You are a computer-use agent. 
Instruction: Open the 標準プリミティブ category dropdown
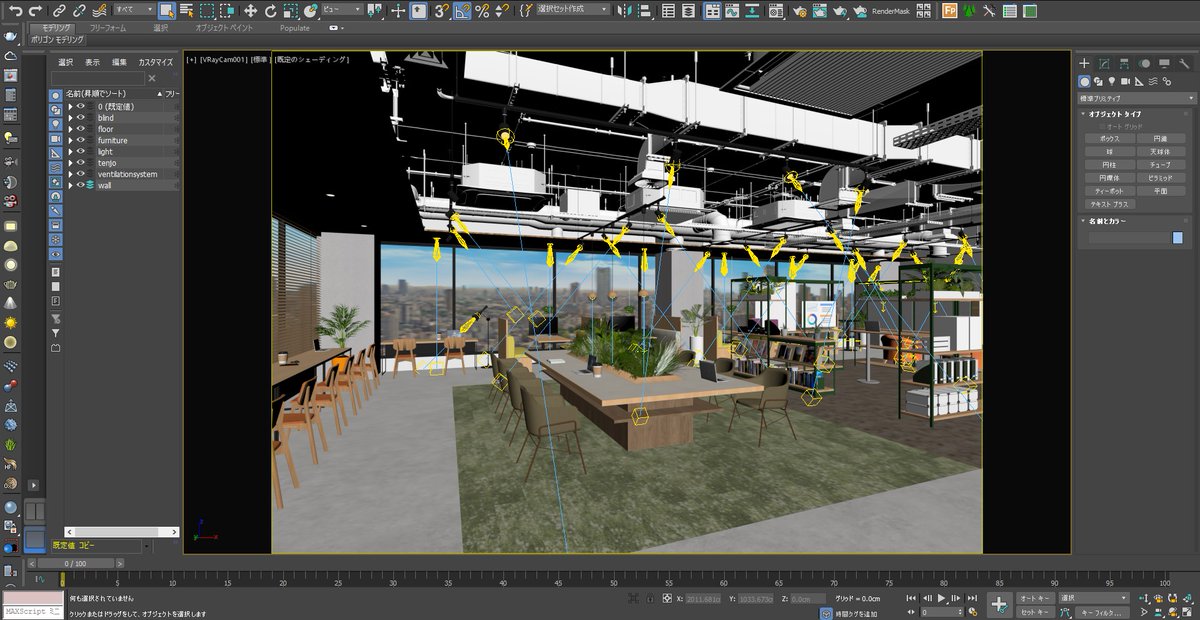click(x=1136, y=99)
